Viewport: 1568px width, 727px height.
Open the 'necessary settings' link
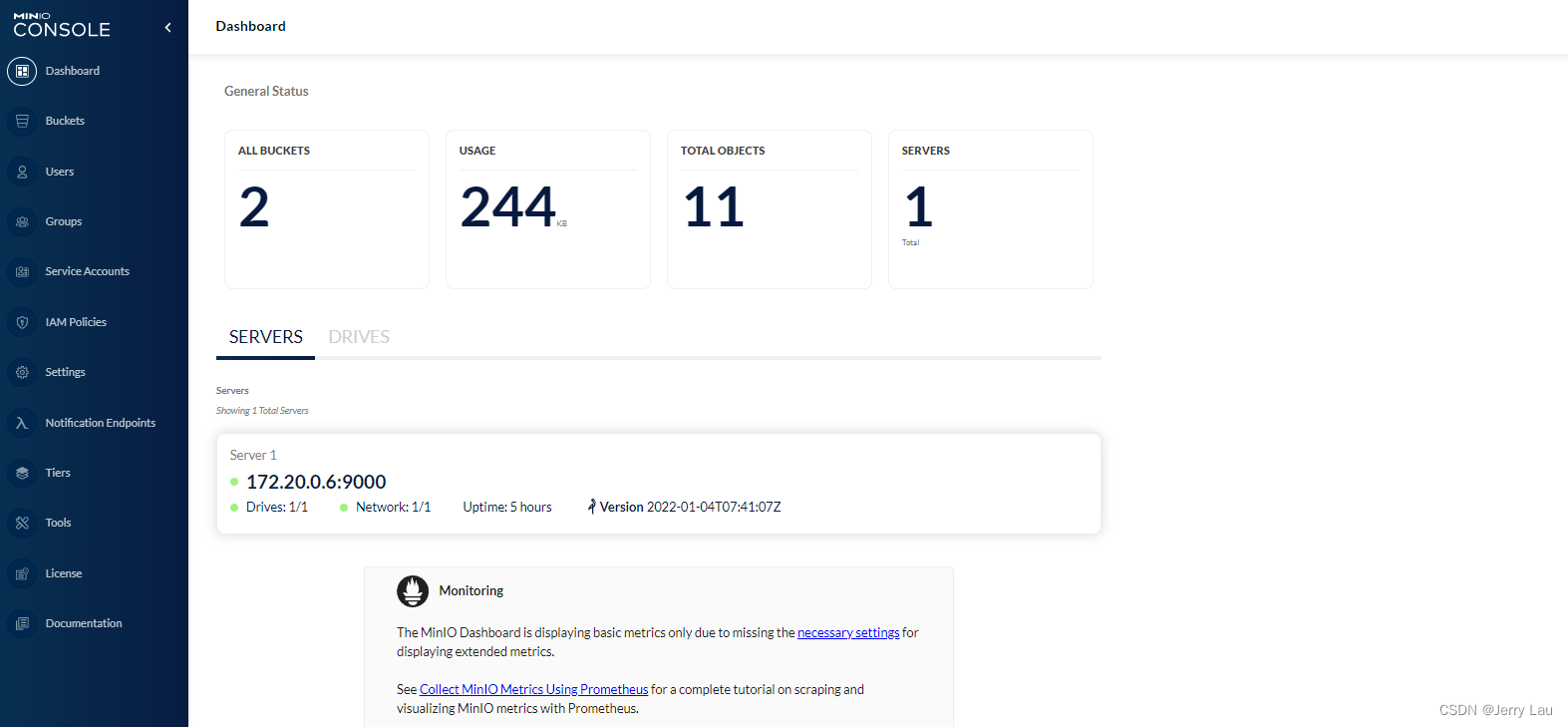click(848, 633)
